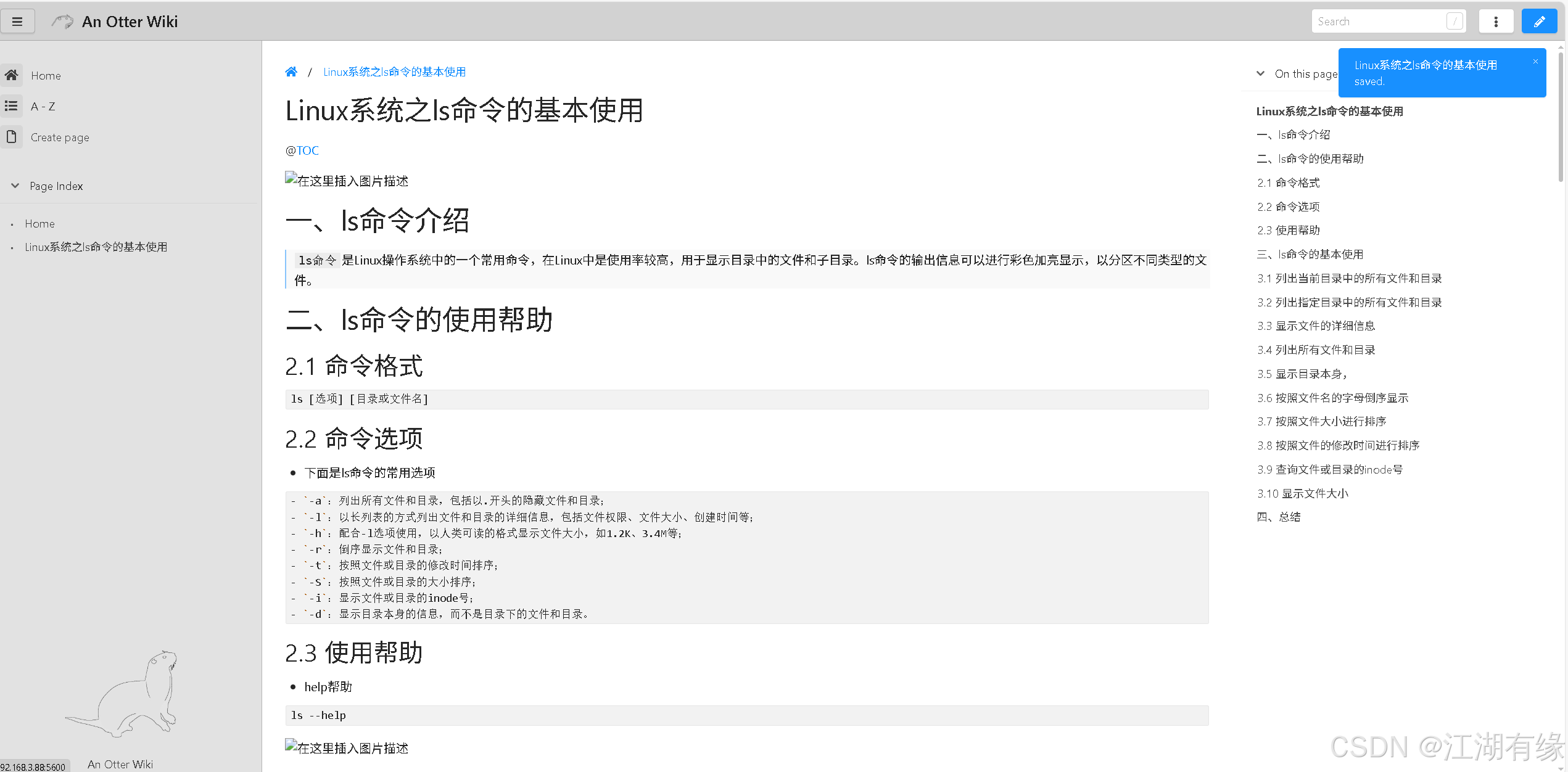
Task: Collapse the "On this page" outline
Action: [1260, 73]
